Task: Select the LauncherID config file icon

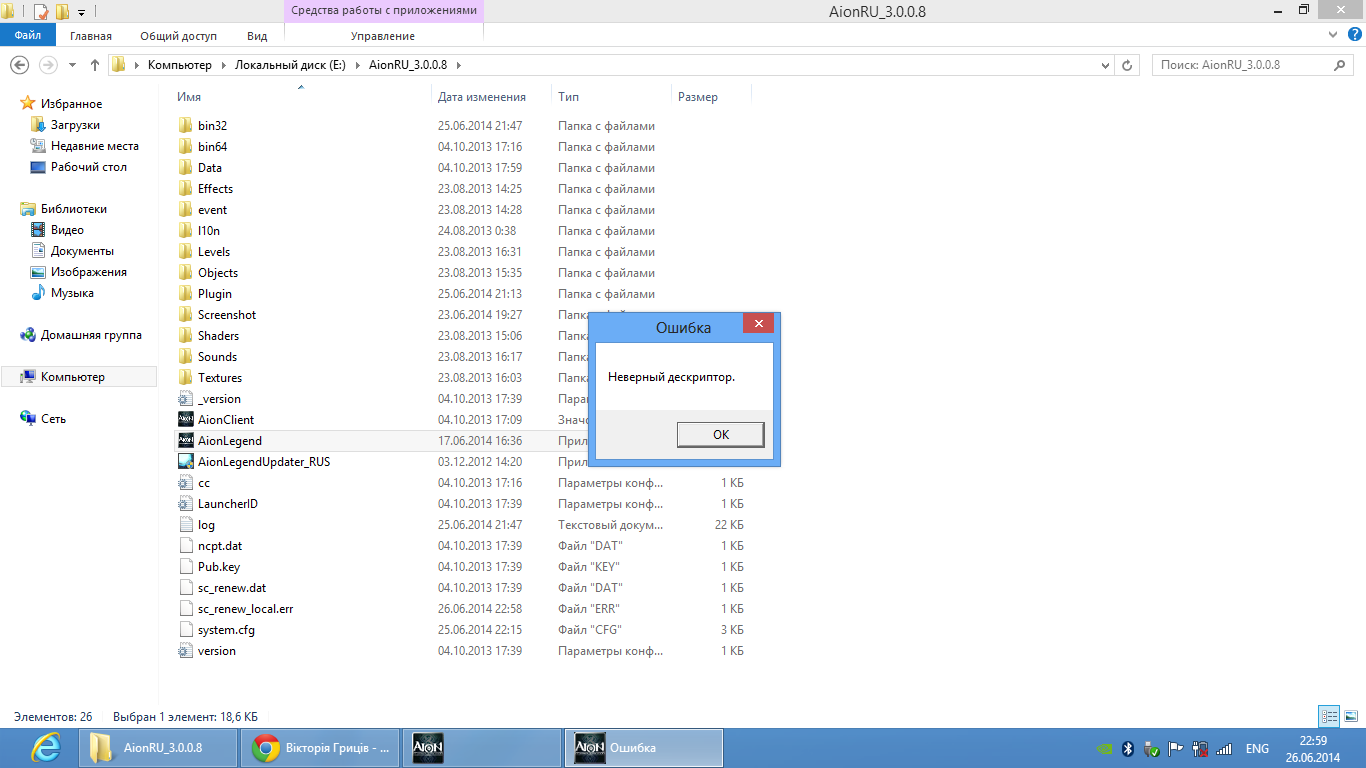Action: [185, 504]
